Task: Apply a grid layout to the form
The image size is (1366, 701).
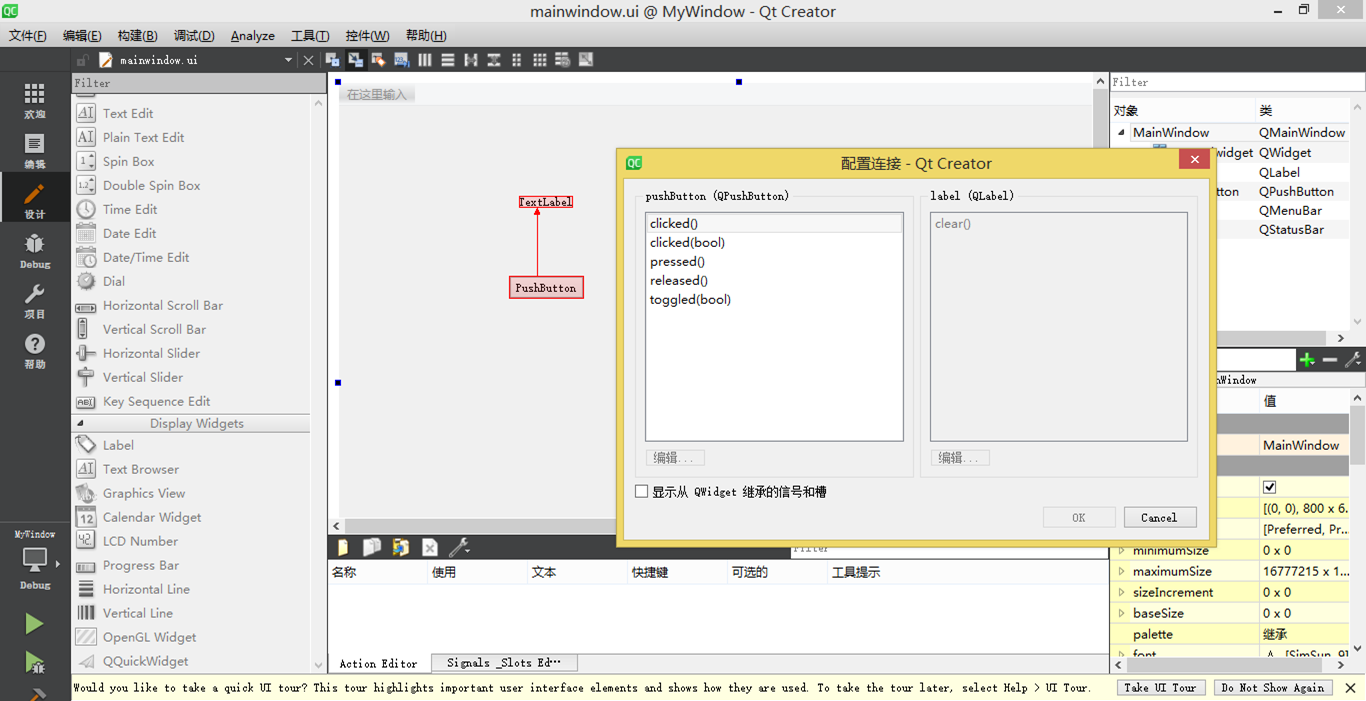Action: 539,59
